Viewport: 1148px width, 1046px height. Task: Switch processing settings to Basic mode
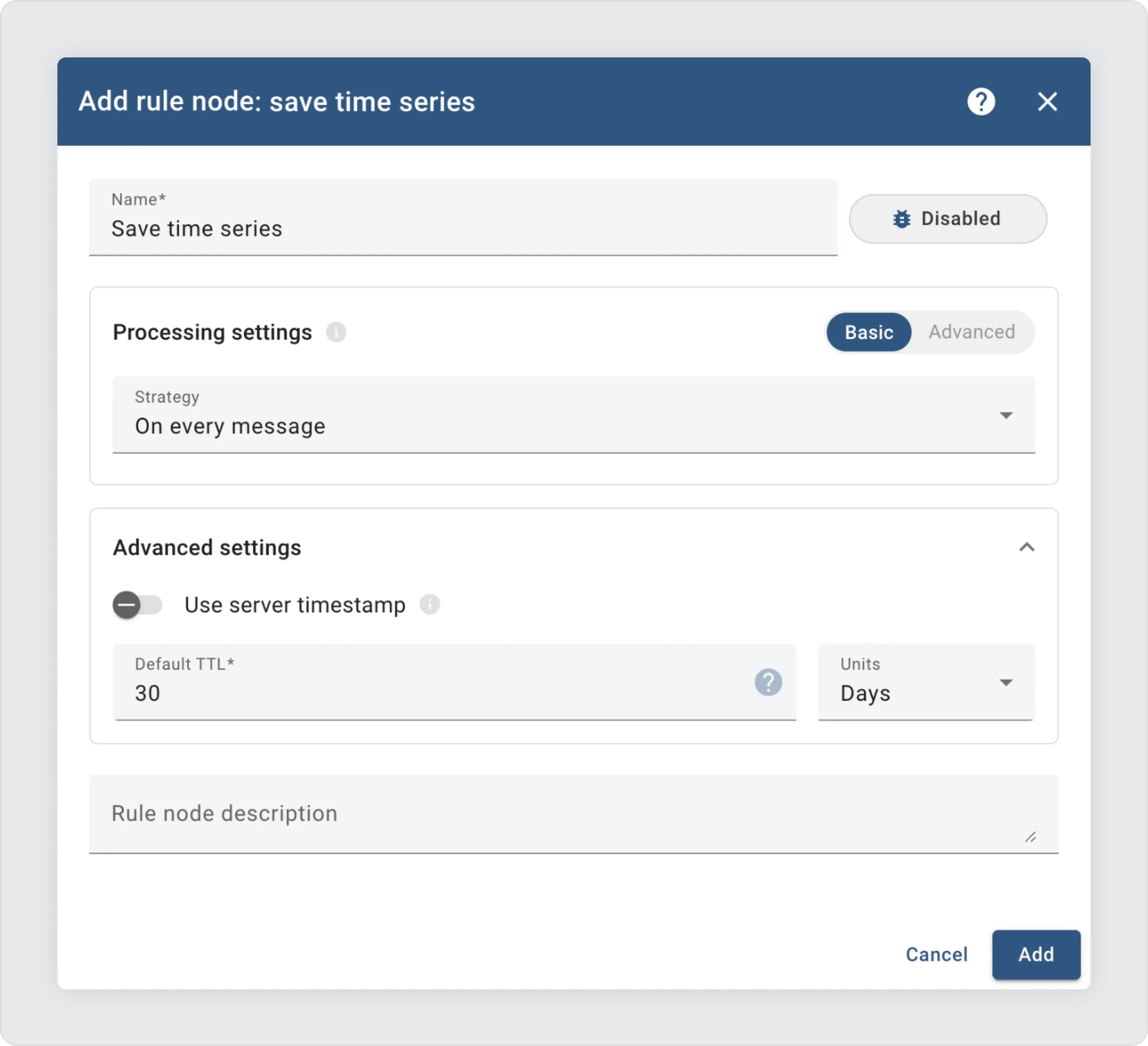click(x=868, y=332)
